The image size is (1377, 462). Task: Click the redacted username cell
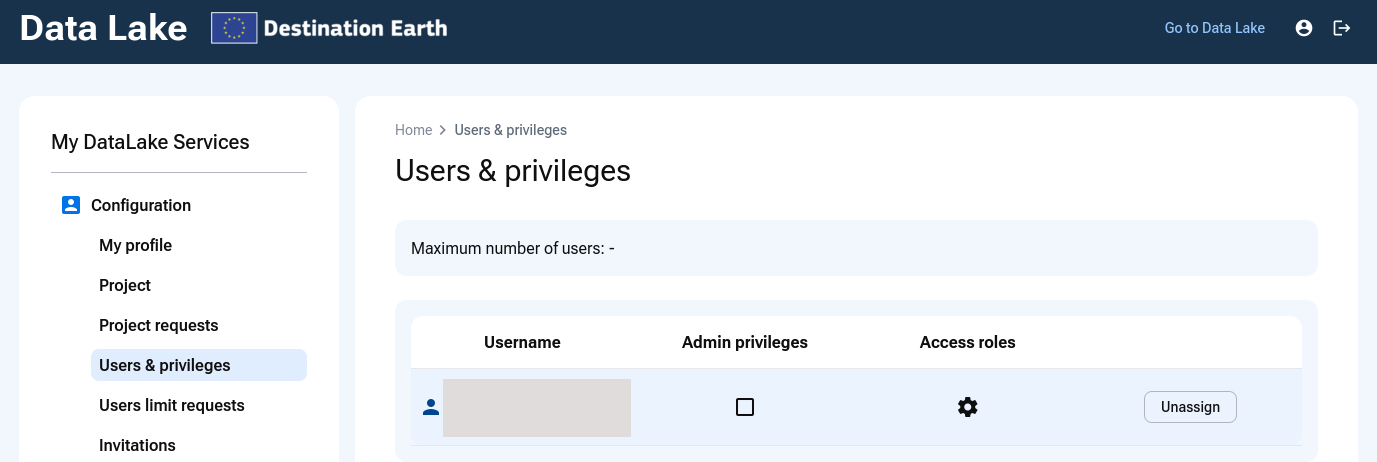pos(537,408)
